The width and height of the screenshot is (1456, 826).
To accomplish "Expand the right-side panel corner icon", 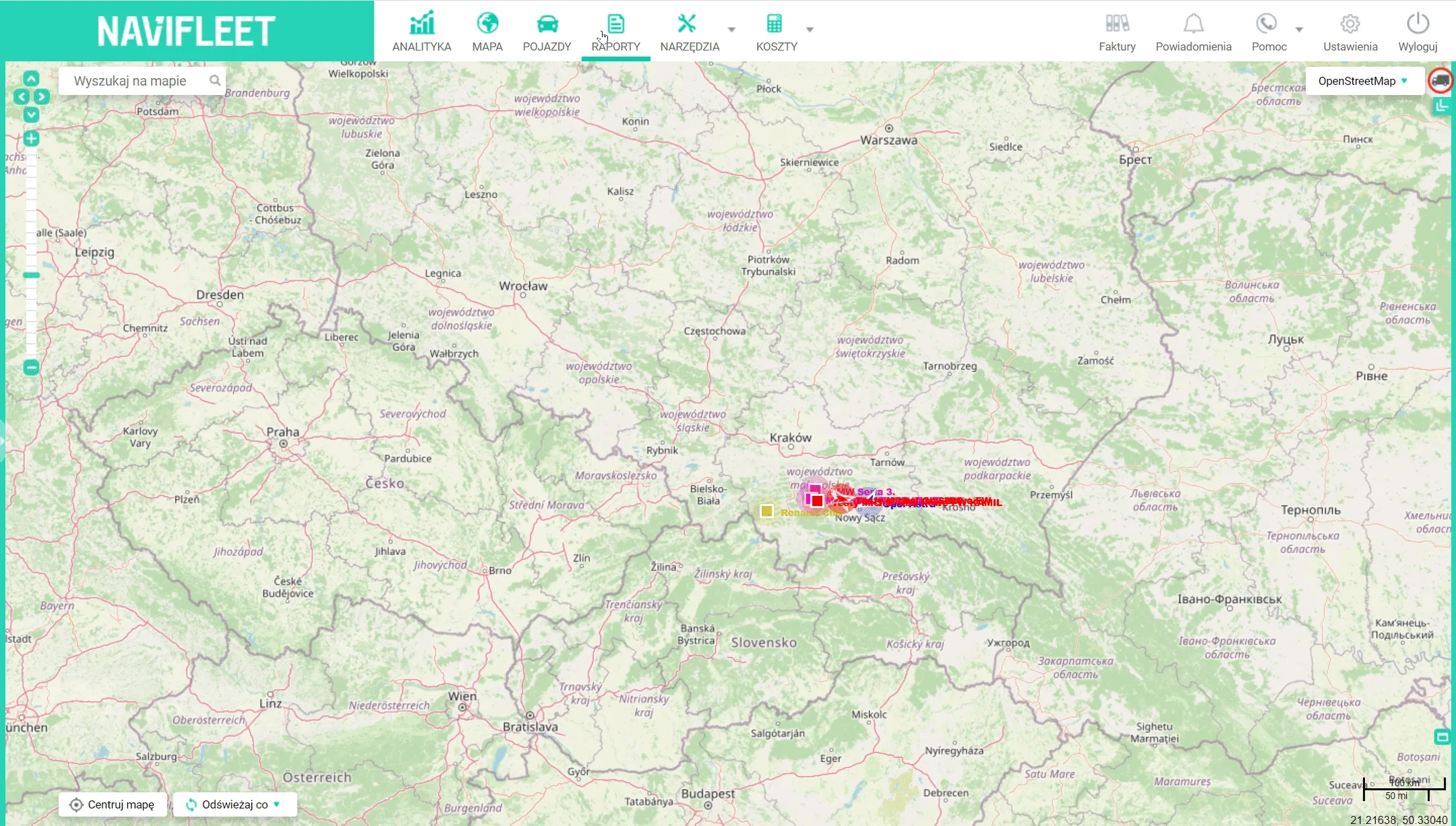I will tap(1442, 106).
